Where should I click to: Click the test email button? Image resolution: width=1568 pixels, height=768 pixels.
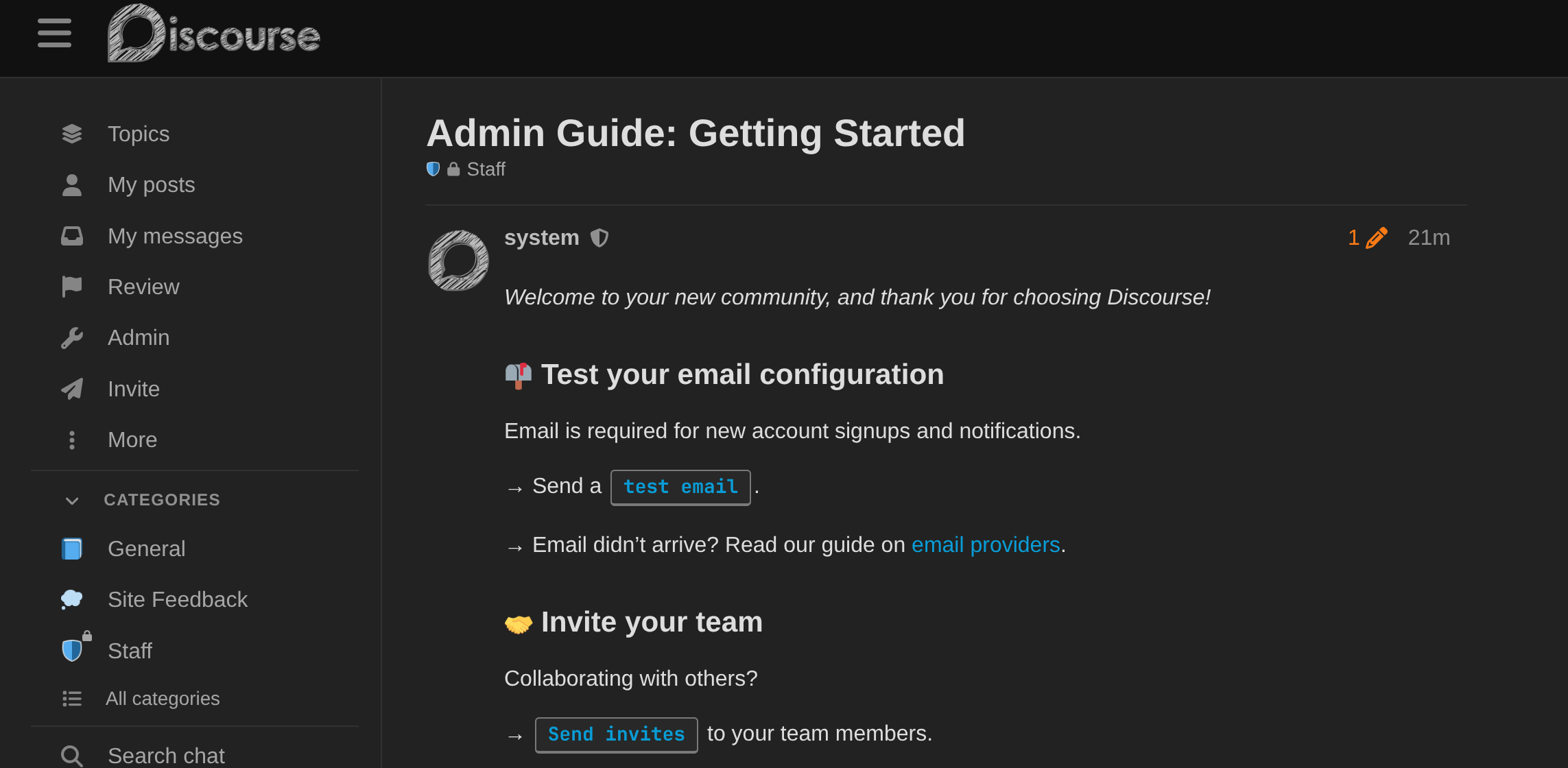point(680,487)
